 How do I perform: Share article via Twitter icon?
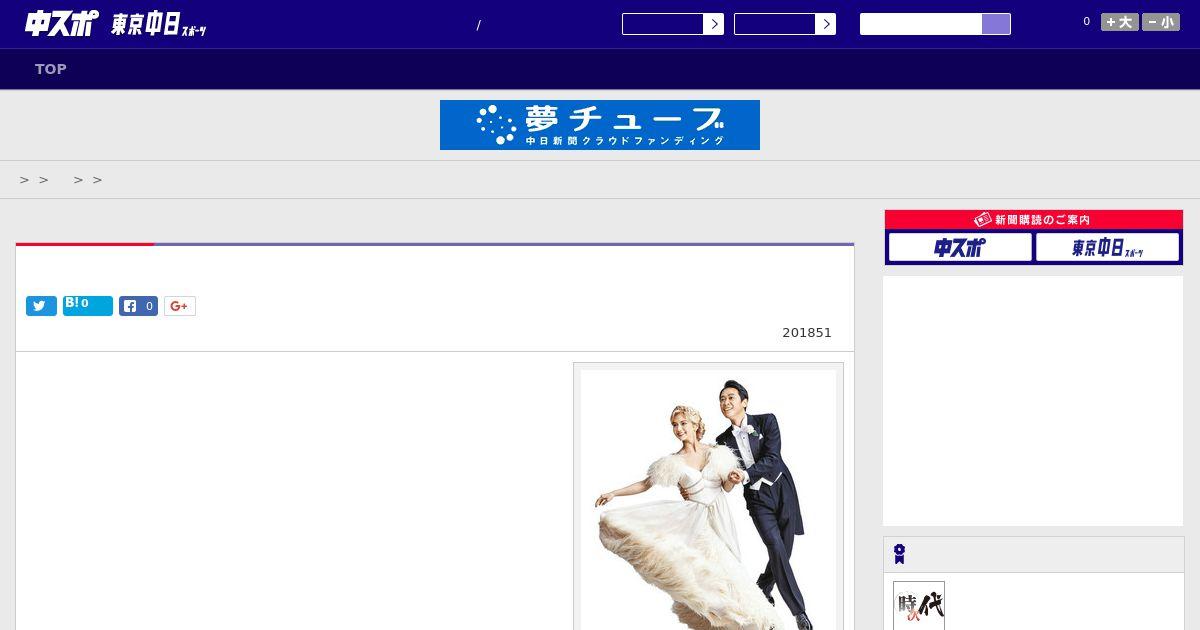pyautogui.click(x=41, y=306)
